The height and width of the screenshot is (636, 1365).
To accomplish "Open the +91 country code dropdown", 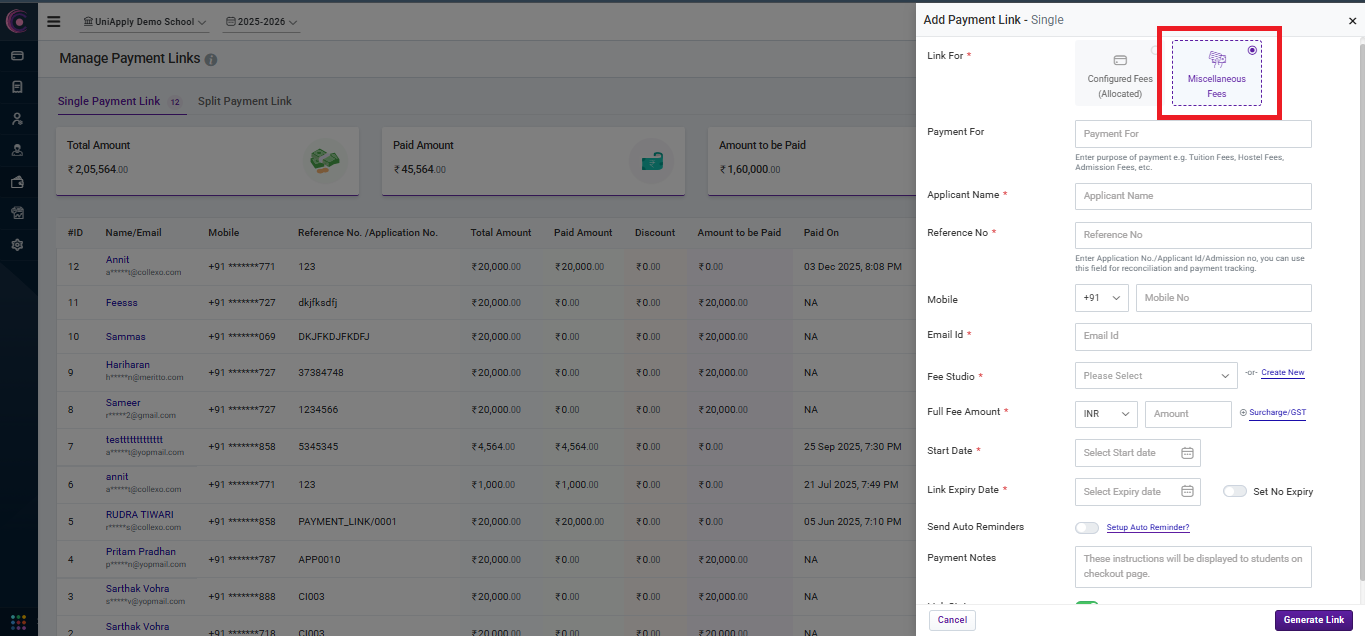I will (x=1100, y=298).
